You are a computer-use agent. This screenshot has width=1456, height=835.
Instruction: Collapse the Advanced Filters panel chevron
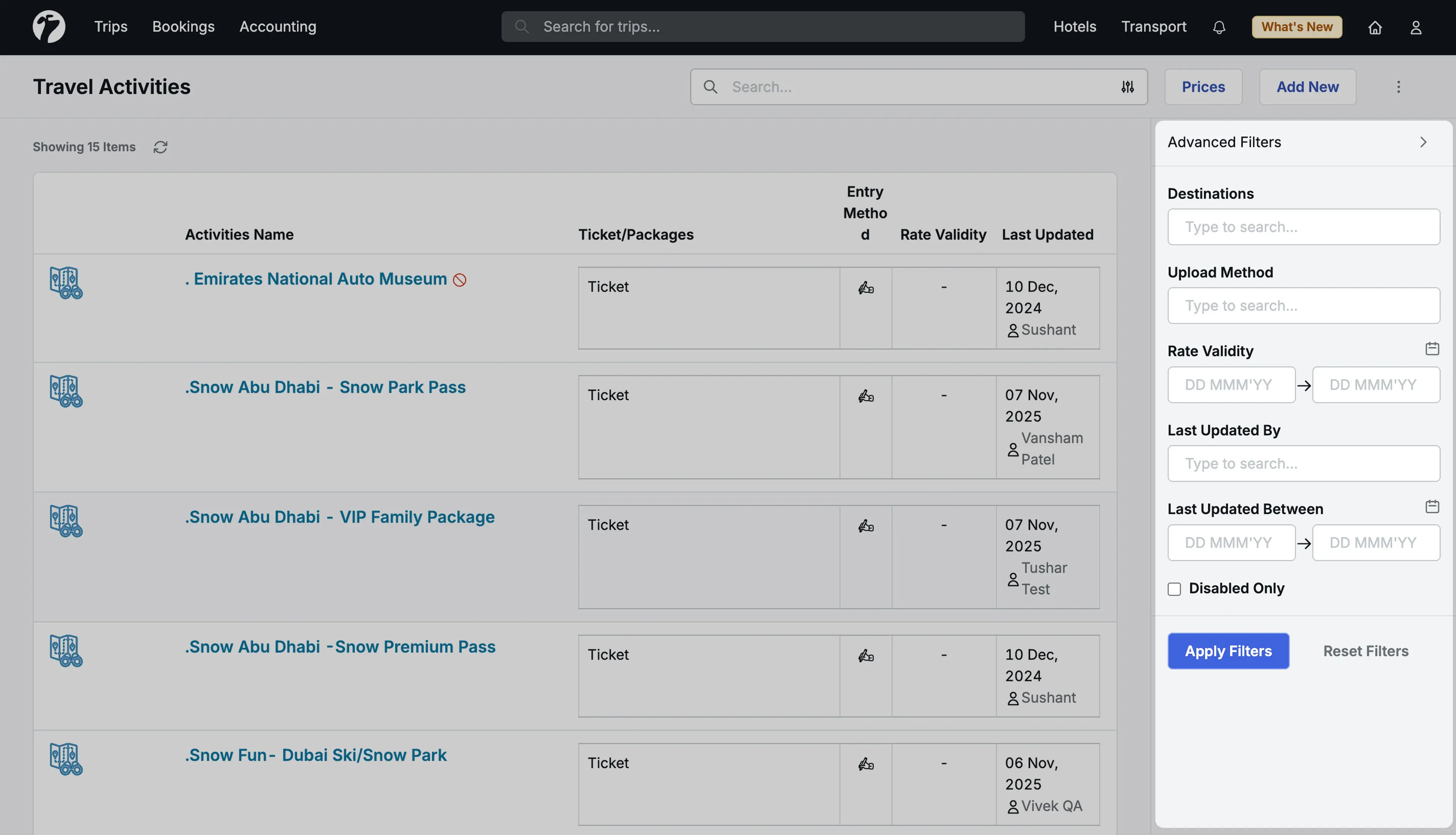click(1423, 142)
